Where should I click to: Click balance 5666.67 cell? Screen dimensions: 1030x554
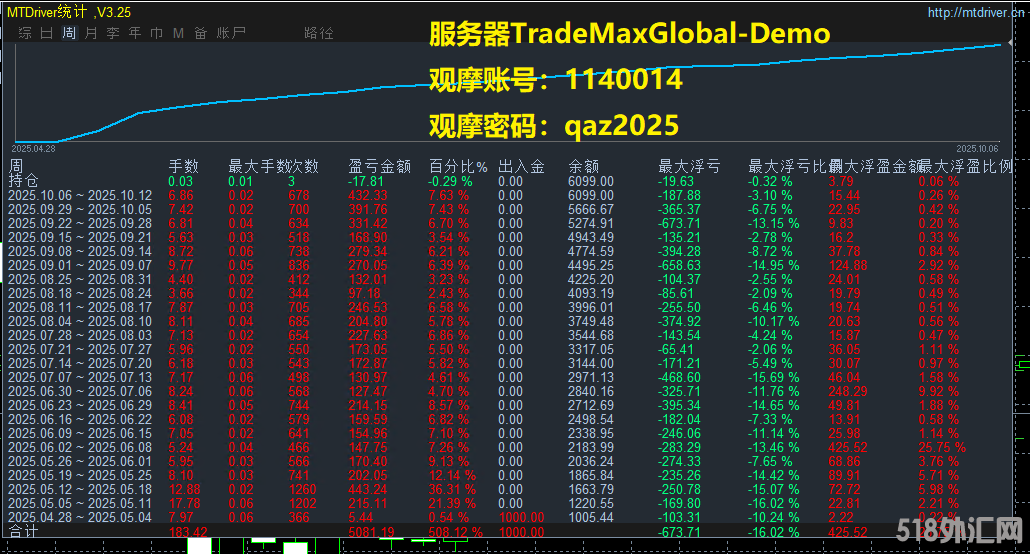click(x=591, y=209)
